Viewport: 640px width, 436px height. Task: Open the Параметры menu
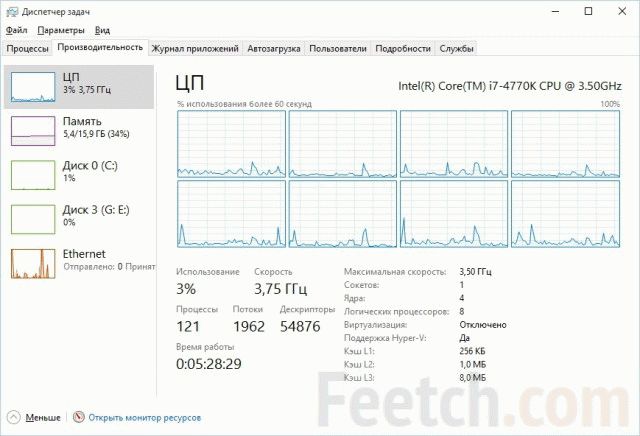(61, 30)
